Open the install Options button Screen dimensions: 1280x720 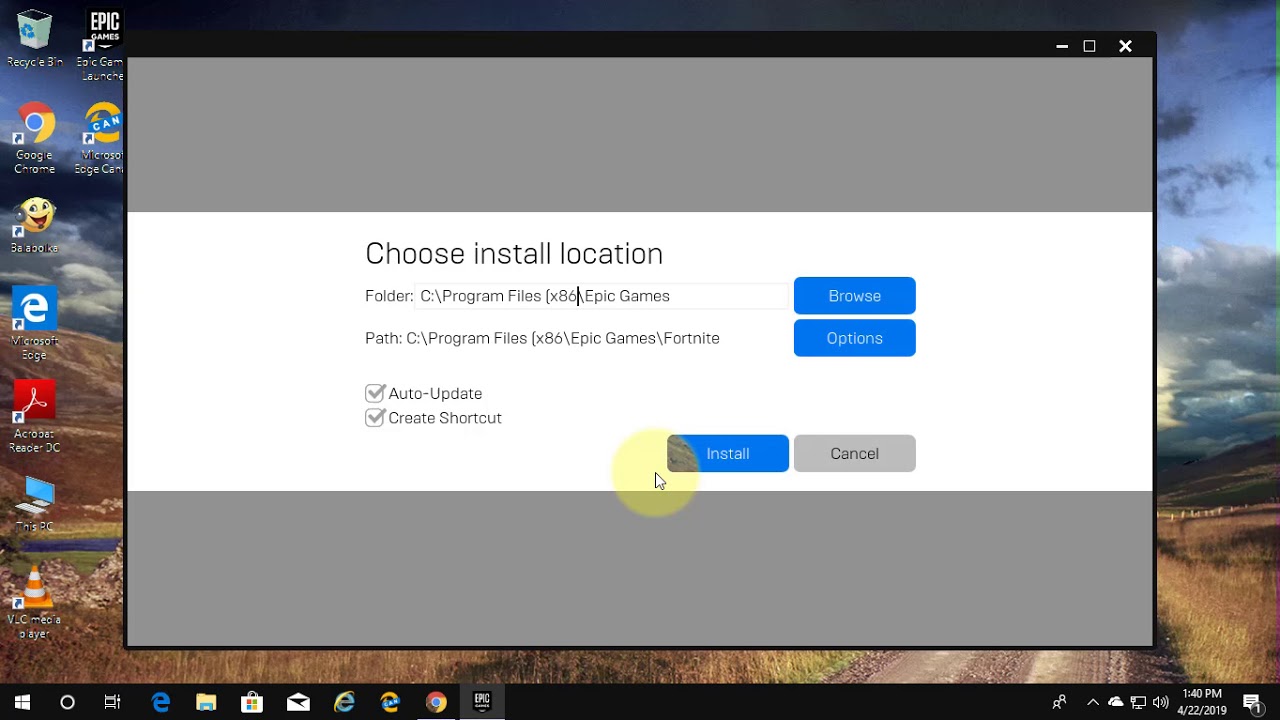854,338
